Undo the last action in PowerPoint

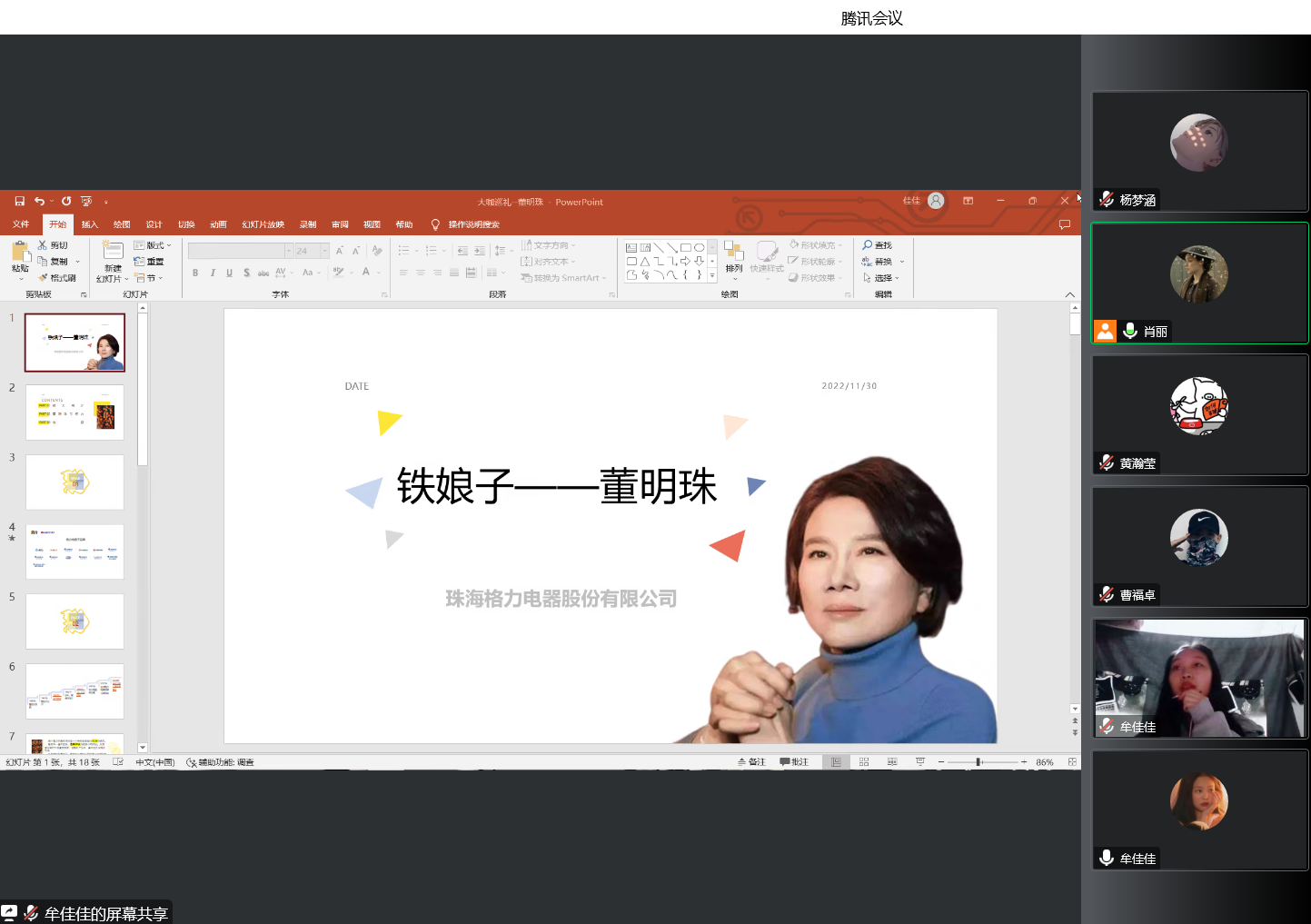click(x=39, y=202)
